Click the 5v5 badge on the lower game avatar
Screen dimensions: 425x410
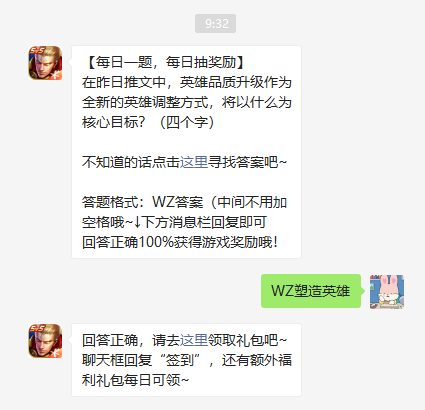37,329
